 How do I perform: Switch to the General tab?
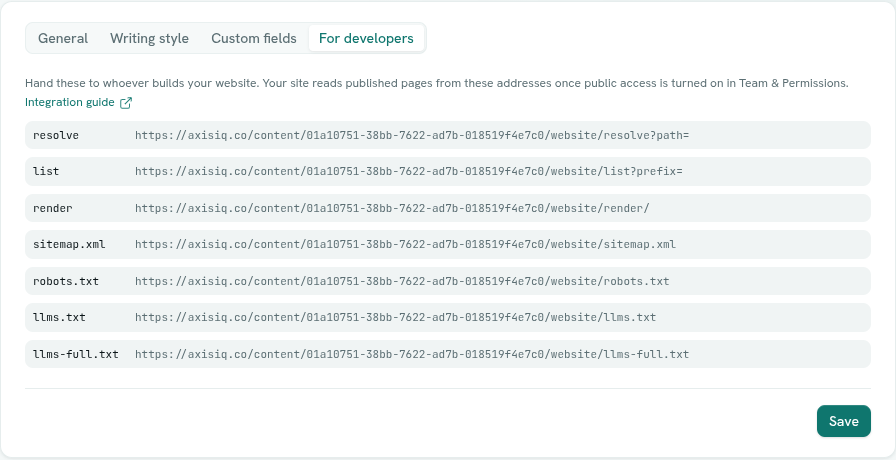(x=63, y=38)
